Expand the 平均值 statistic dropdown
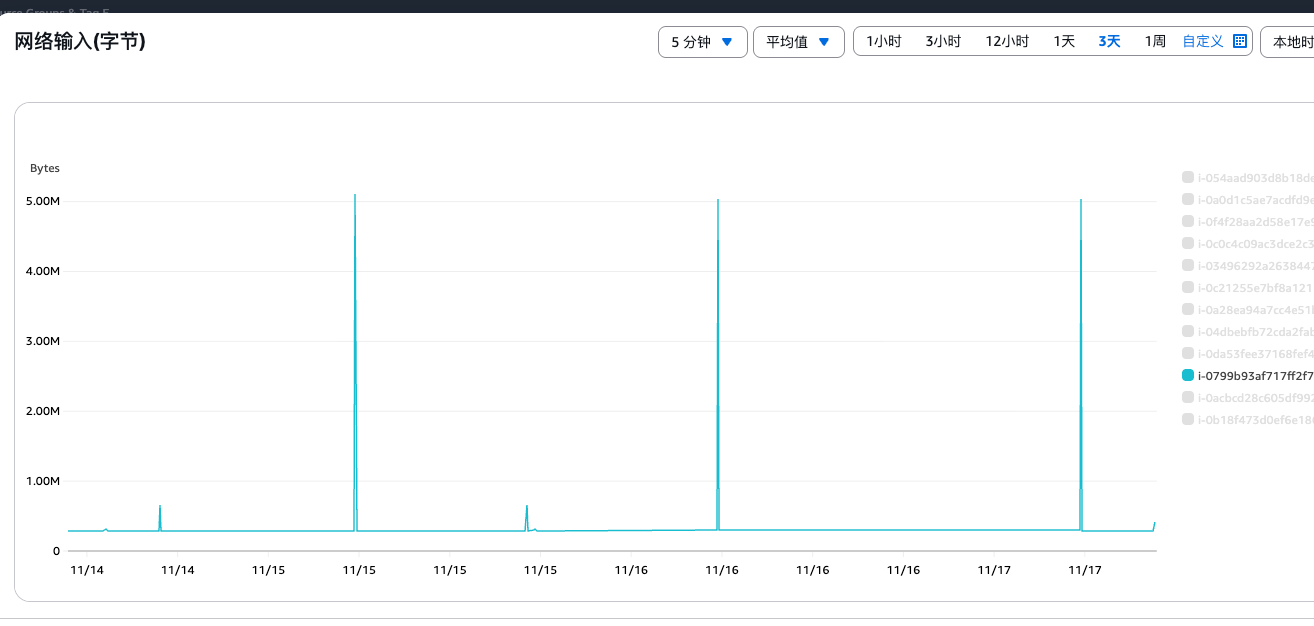This screenshot has width=1314, height=626. (x=798, y=42)
